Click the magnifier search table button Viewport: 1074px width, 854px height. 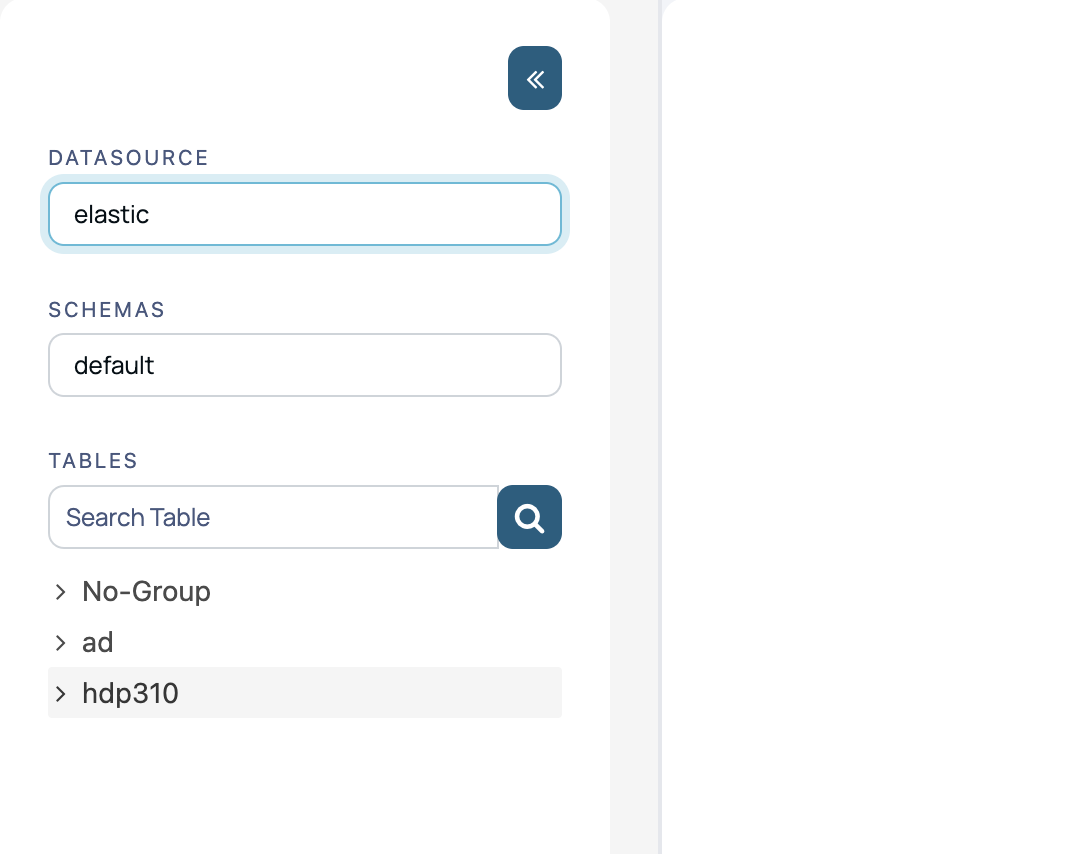coord(529,517)
